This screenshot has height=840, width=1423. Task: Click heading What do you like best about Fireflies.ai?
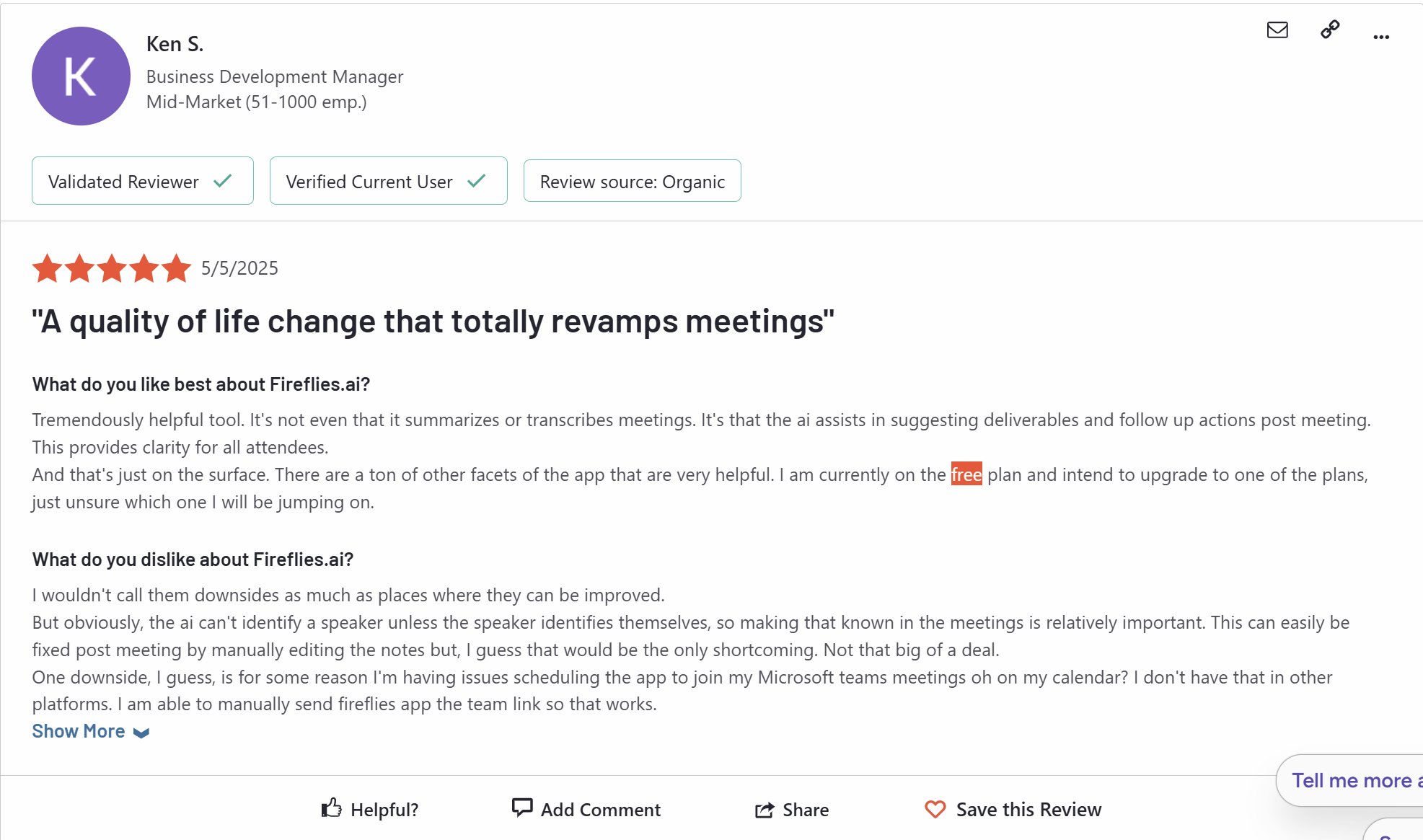201,384
